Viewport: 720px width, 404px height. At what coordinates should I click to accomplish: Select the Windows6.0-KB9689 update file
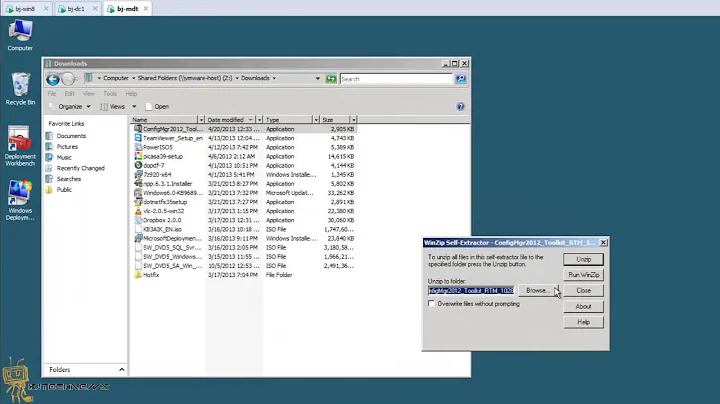click(244, 193)
